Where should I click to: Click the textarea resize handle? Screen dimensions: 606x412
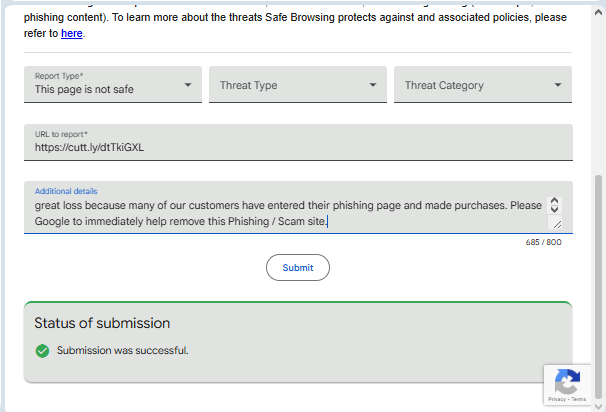coord(556,224)
